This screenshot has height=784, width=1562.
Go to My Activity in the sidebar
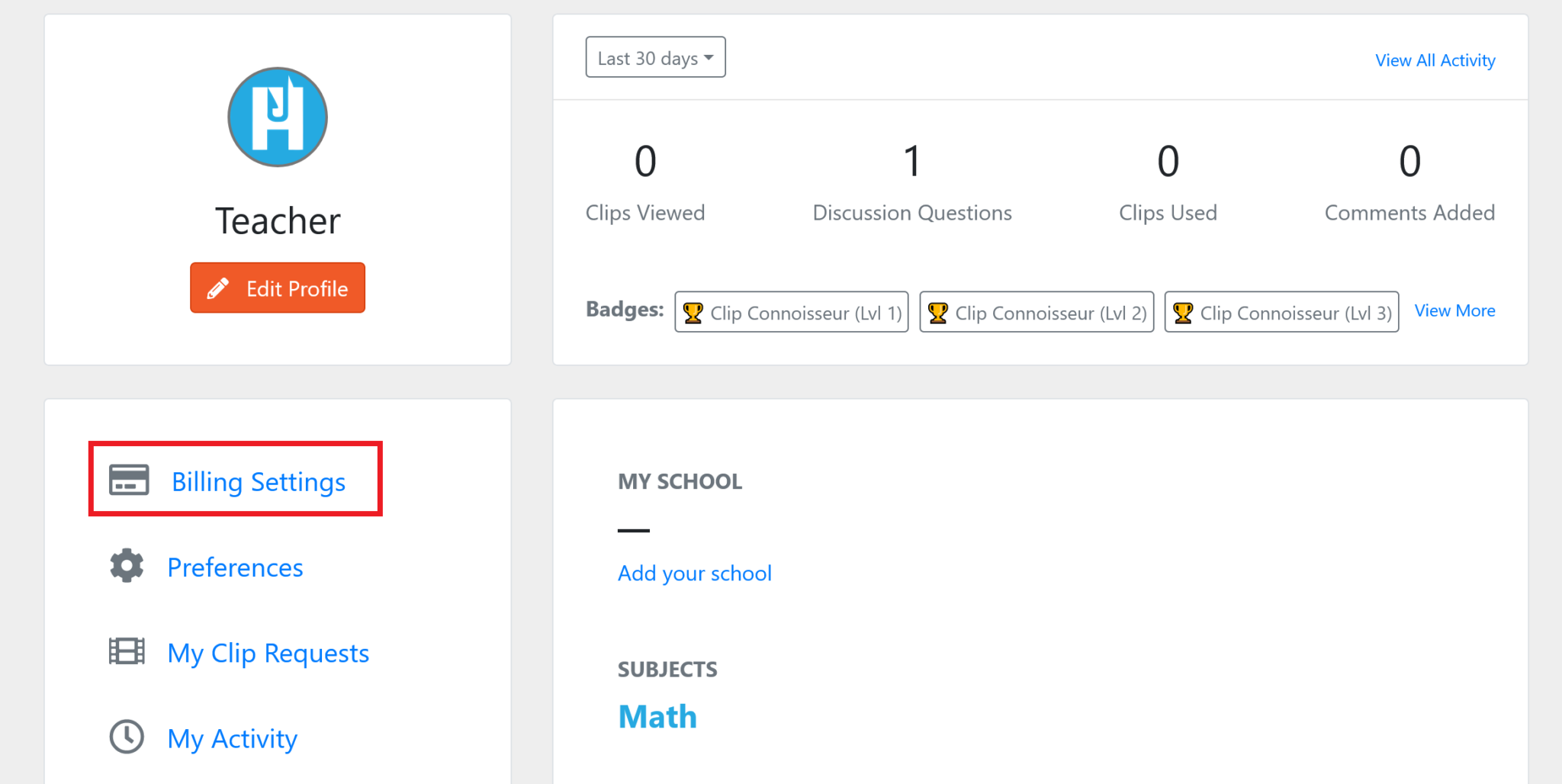pos(233,737)
